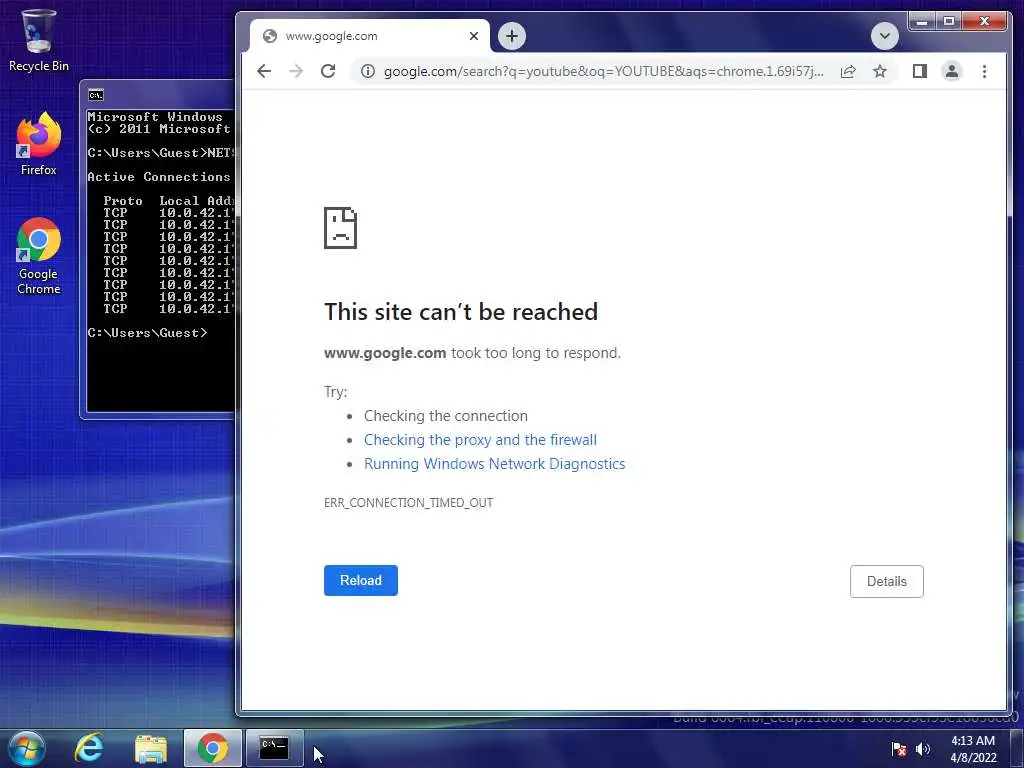Click the Command Prompt title bar icon
Image resolution: width=1024 pixels, height=768 pixels.
pyautogui.click(x=95, y=95)
